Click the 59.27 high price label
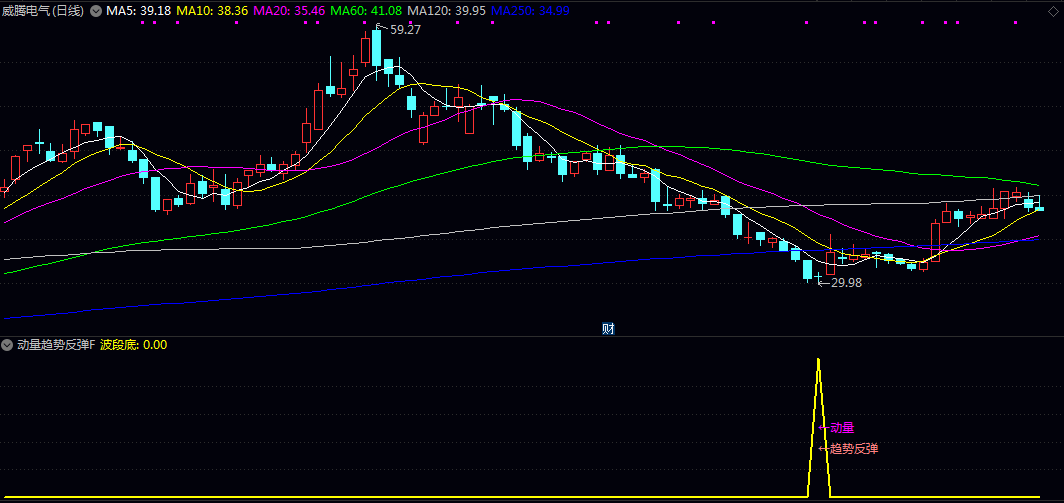This screenshot has width=1064, height=503. (405, 30)
